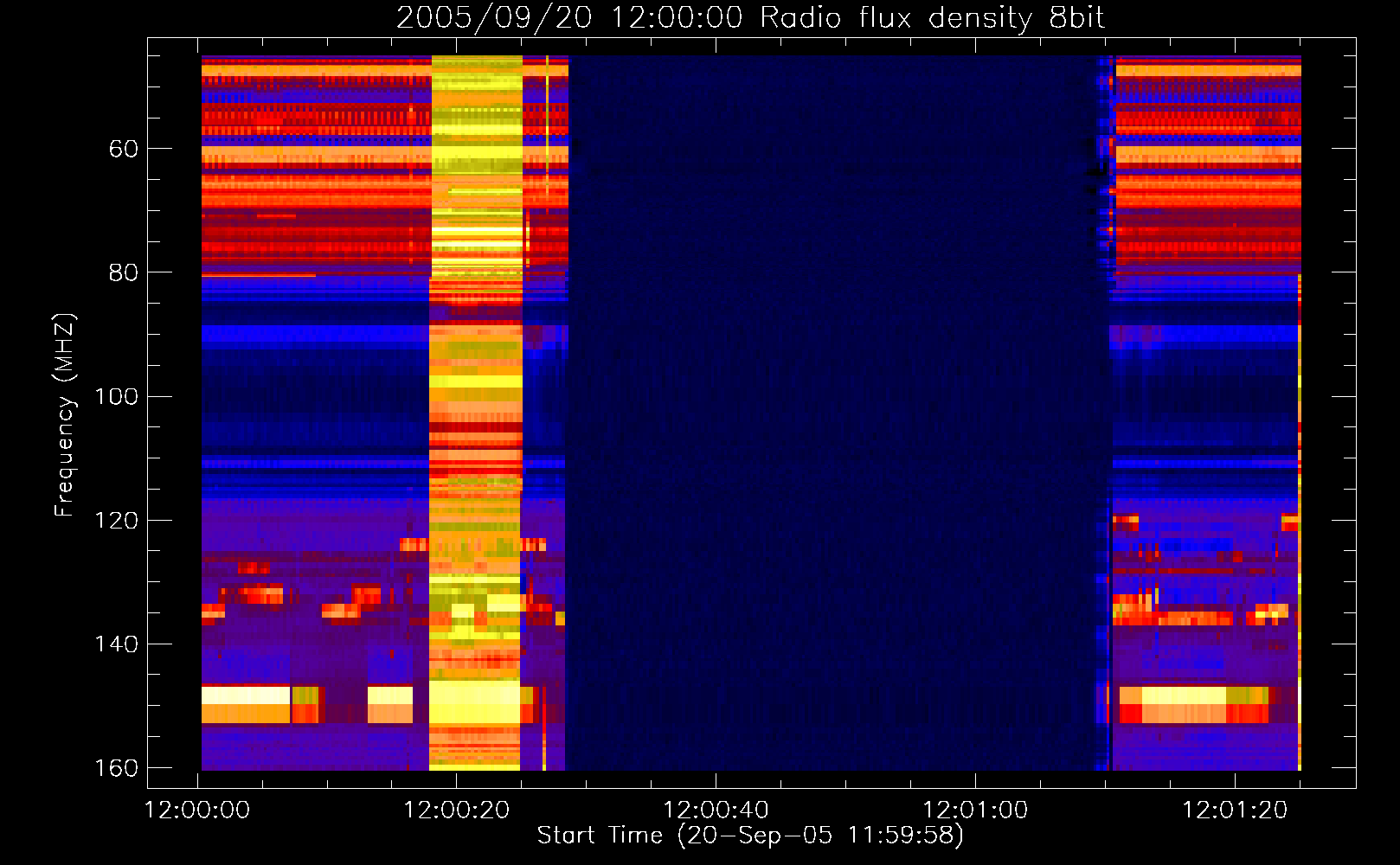Click the '12:00:40' time tick label
Viewport: 1400px width, 865px height.
[x=716, y=810]
